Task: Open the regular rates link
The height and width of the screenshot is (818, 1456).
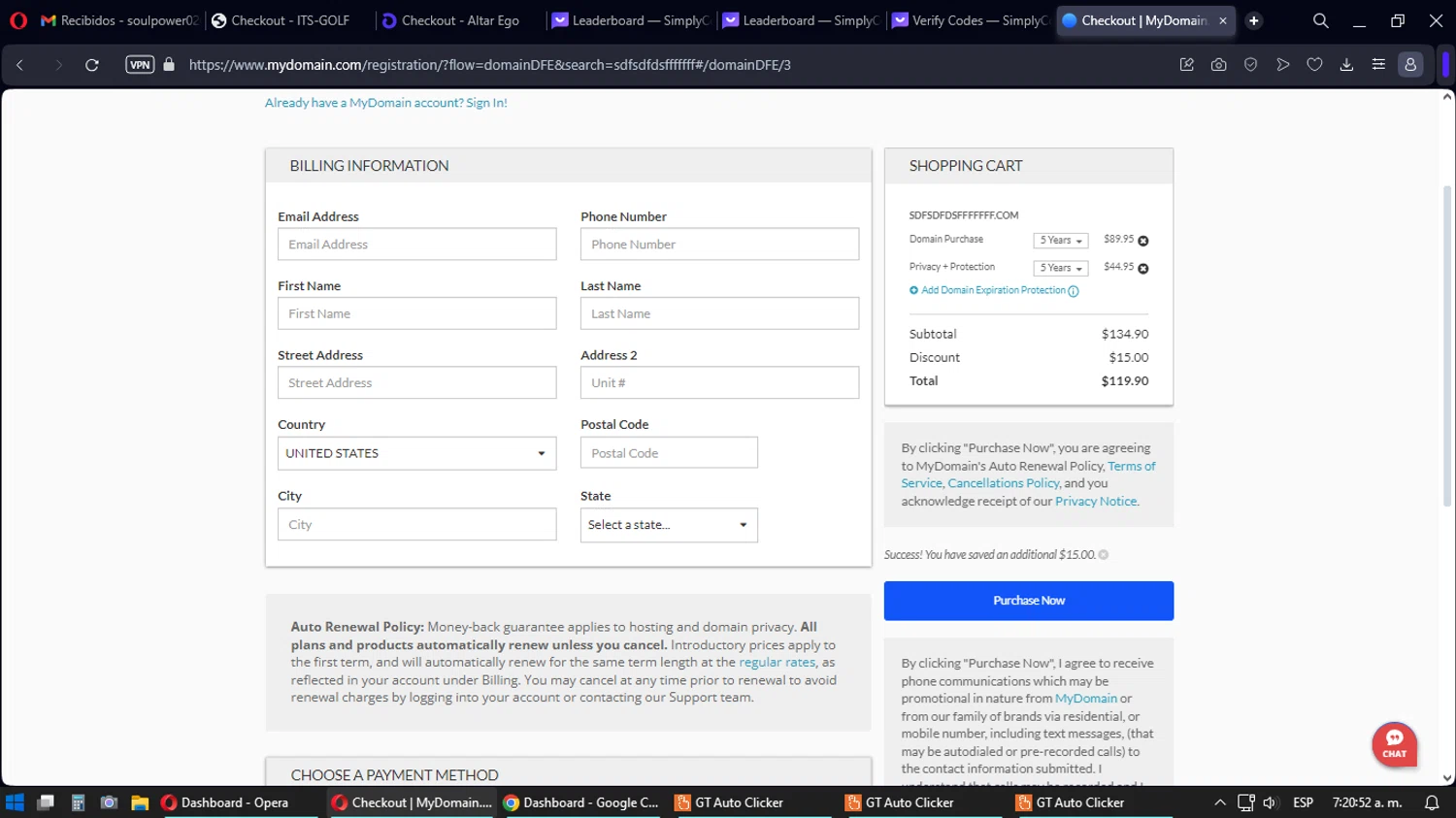Action: click(x=778, y=663)
